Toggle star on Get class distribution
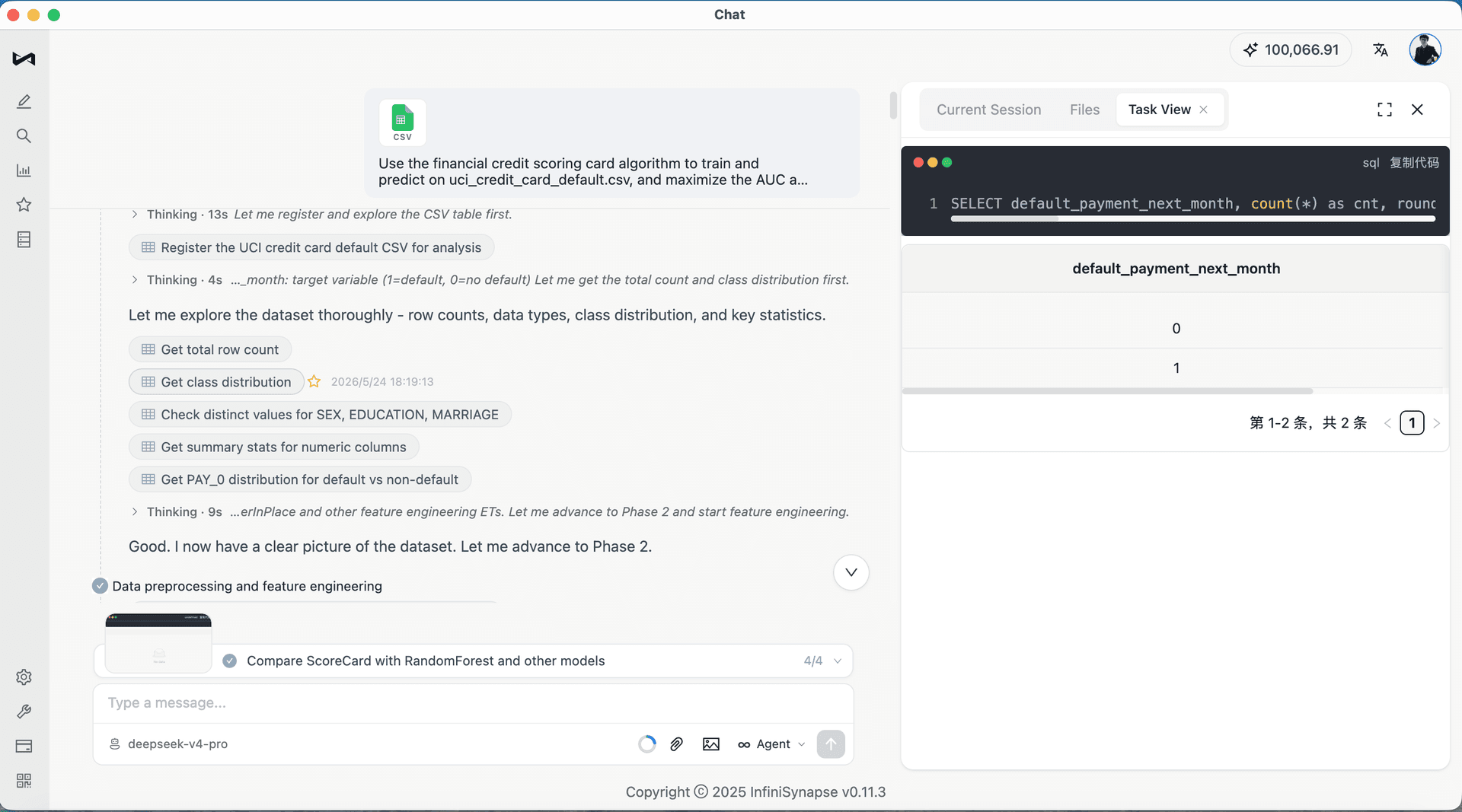This screenshot has width=1462, height=812. click(x=314, y=382)
